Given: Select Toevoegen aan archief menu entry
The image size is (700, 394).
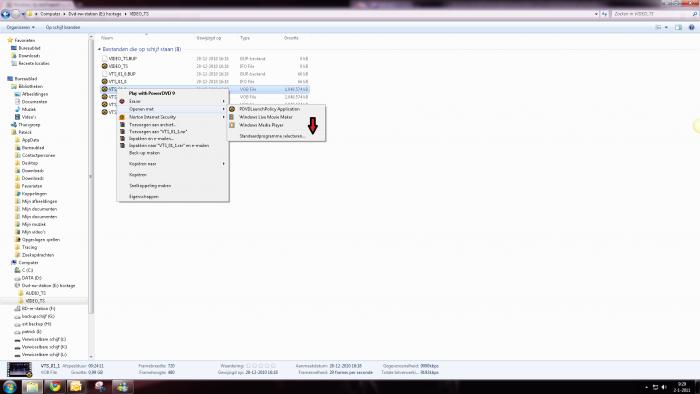Looking at the screenshot, I should (x=152, y=124).
